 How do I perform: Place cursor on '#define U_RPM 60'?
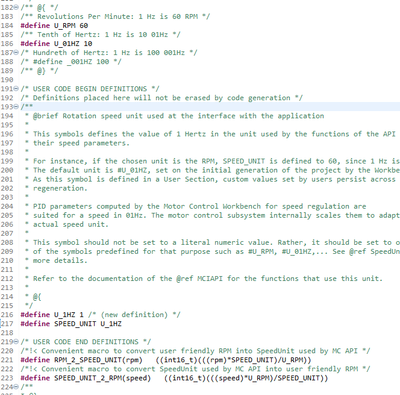point(54,25)
